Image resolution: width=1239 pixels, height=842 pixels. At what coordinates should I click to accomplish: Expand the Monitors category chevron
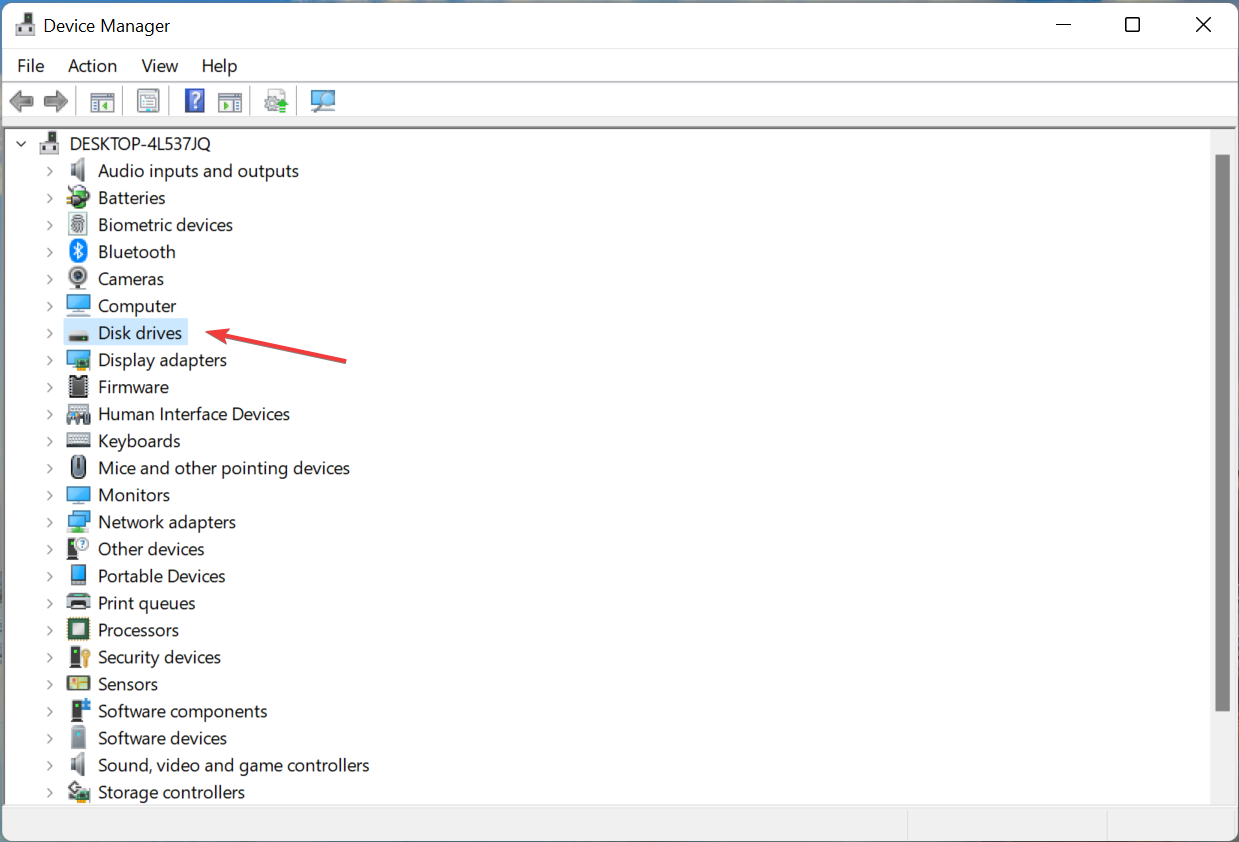tap(49, 495)
